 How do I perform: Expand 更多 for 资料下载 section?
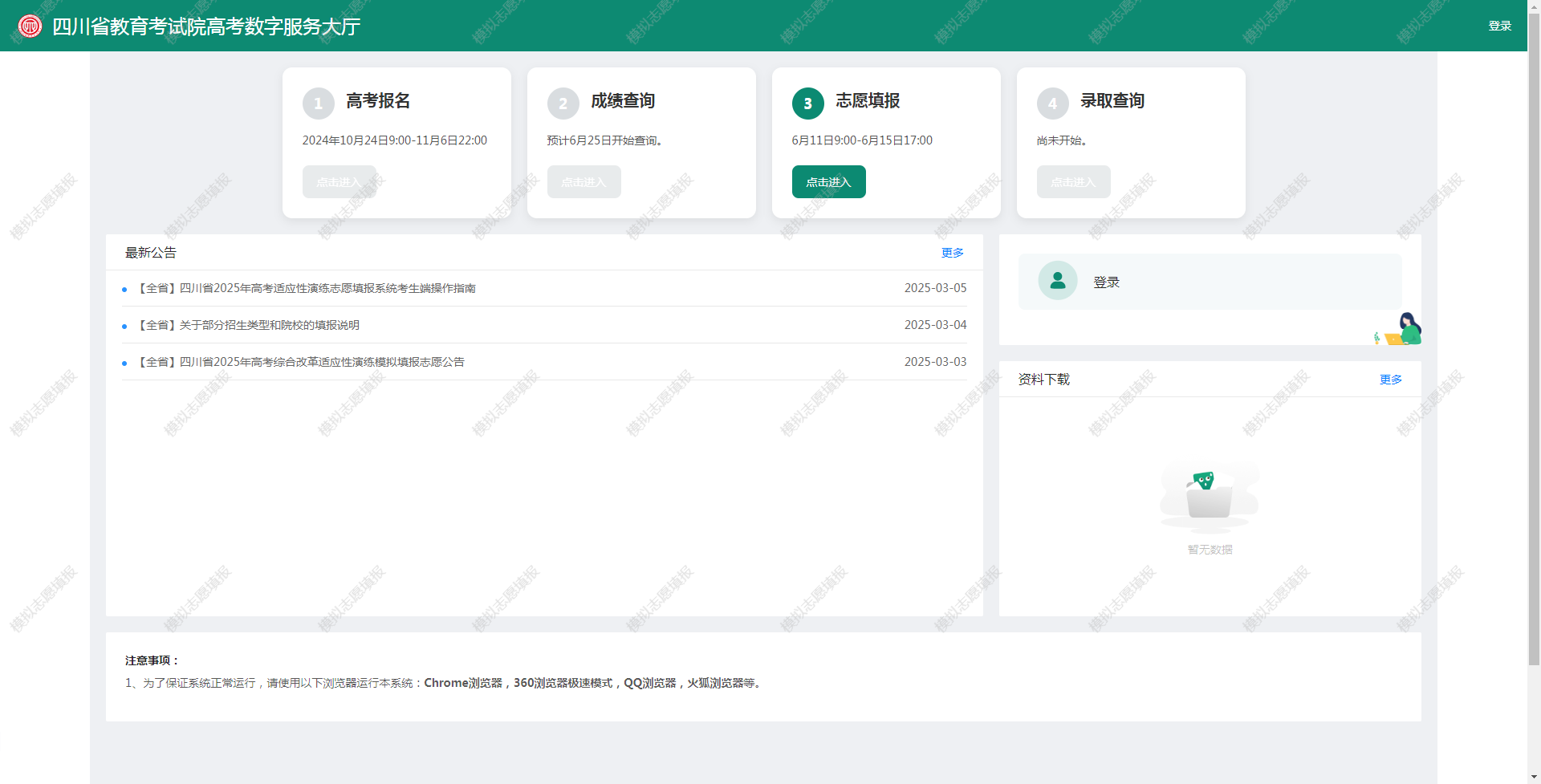1390,380
